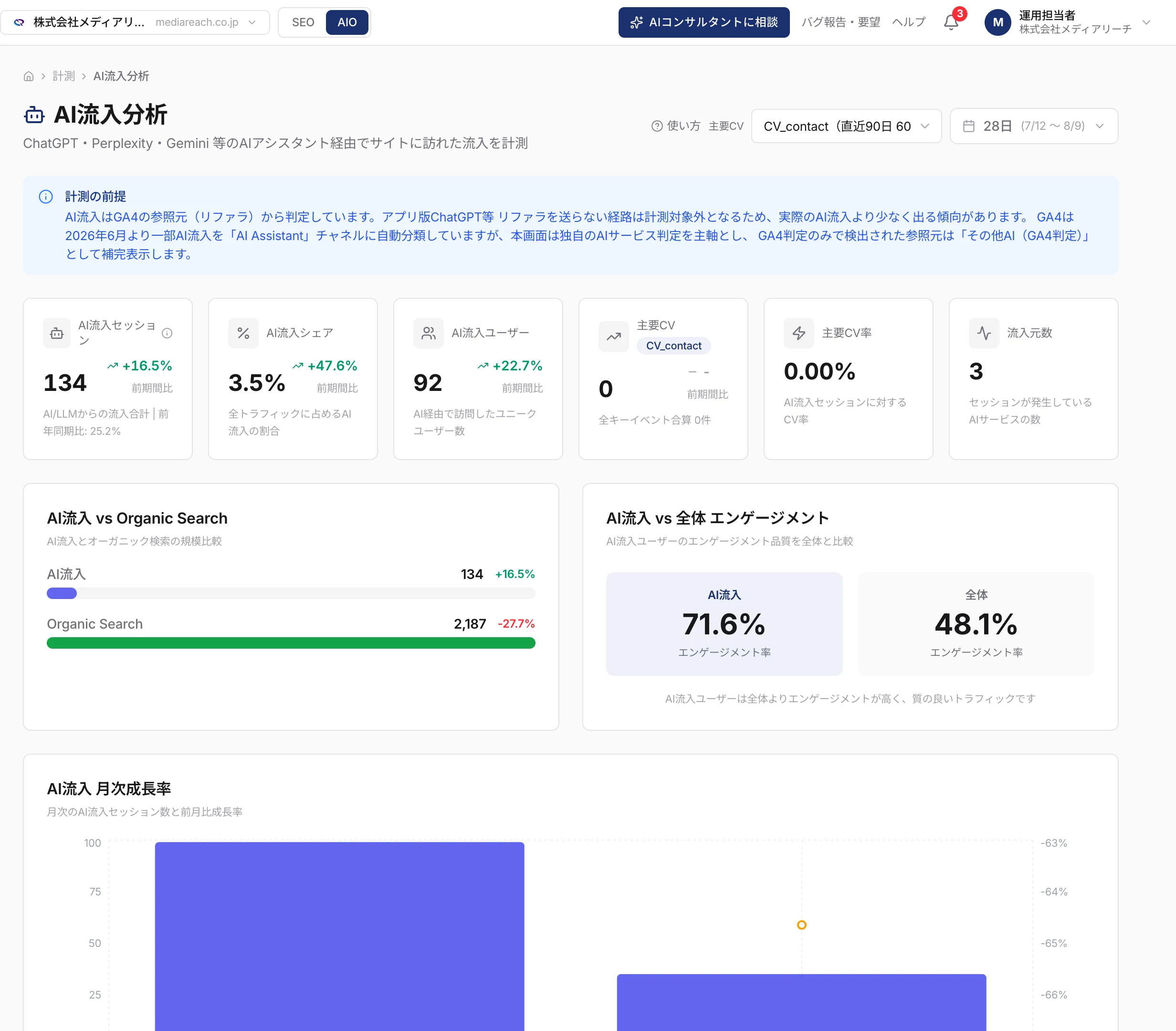
Task: Open the notification bell
Action: [951, 22]
